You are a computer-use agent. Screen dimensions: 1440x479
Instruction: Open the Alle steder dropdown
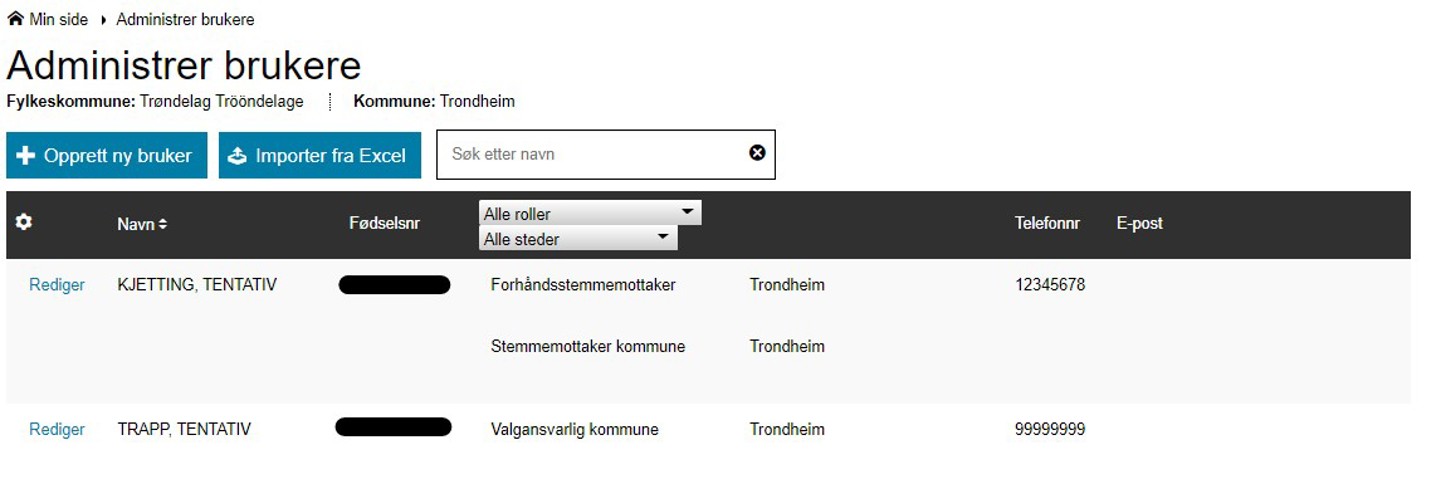pyautogui.click(x=578, y=238)
